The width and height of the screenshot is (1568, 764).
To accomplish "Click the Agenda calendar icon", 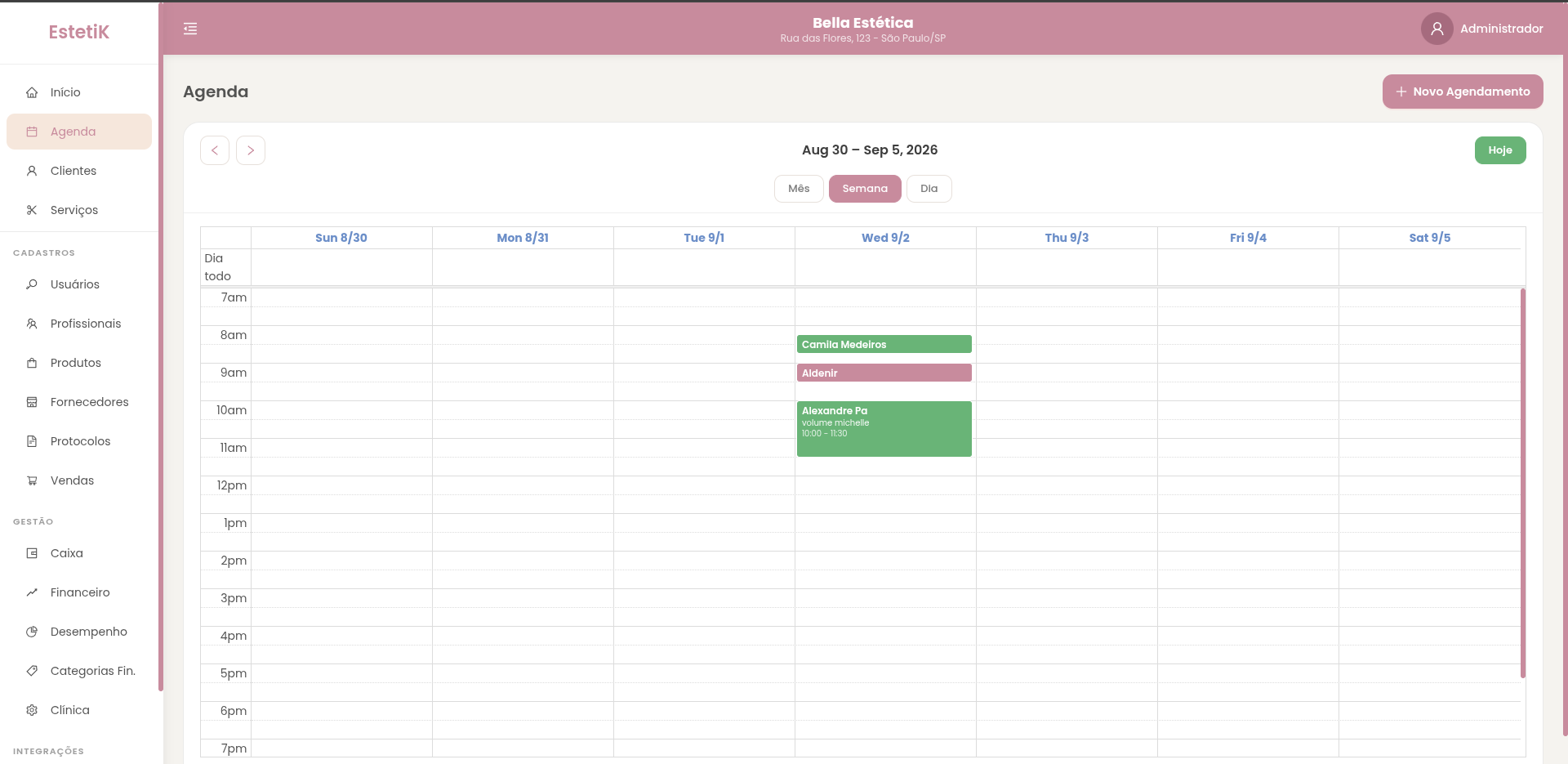I will tap(32, 132).
